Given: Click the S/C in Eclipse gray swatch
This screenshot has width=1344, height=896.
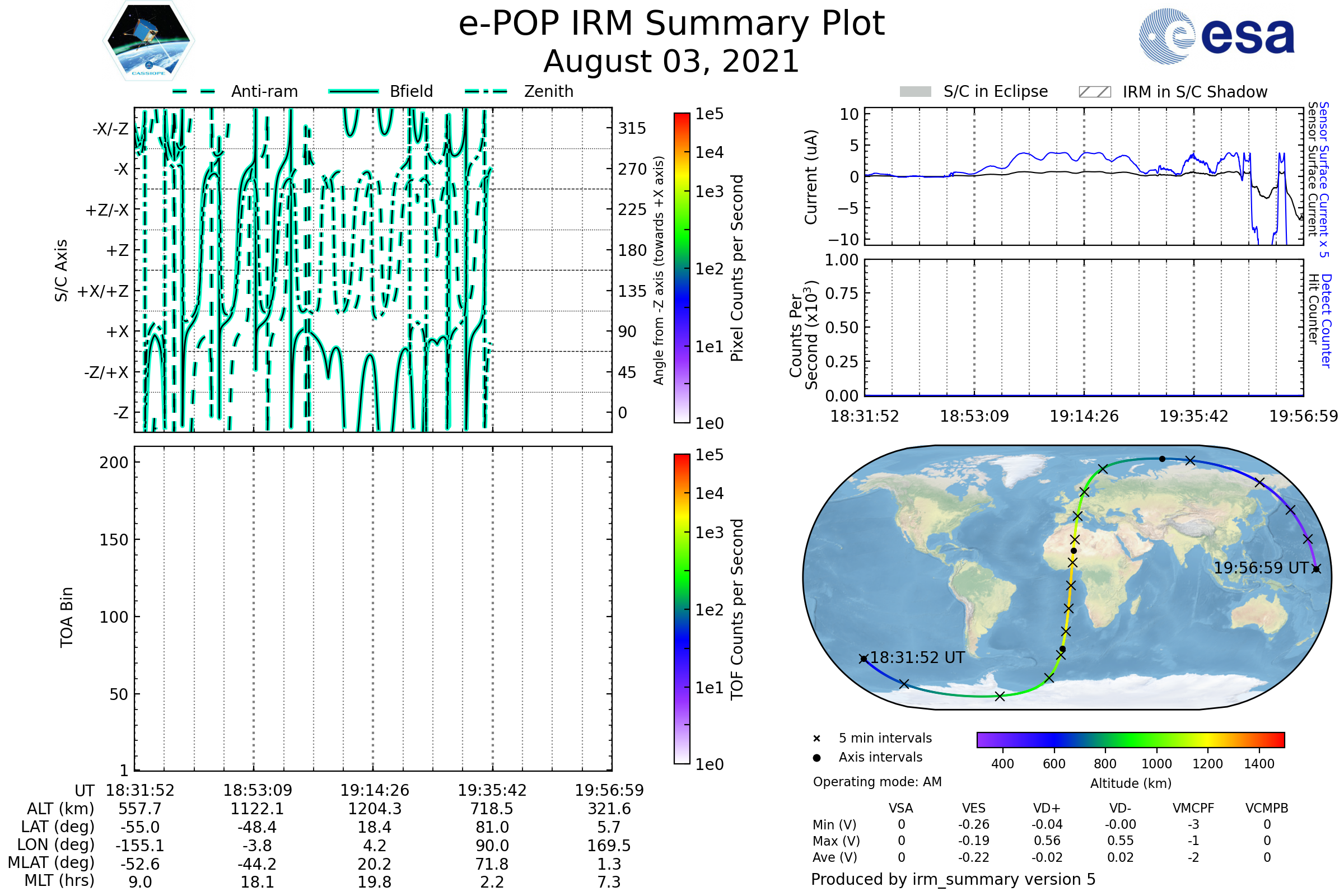Looking at the screenshot, I should coord(915,92).
